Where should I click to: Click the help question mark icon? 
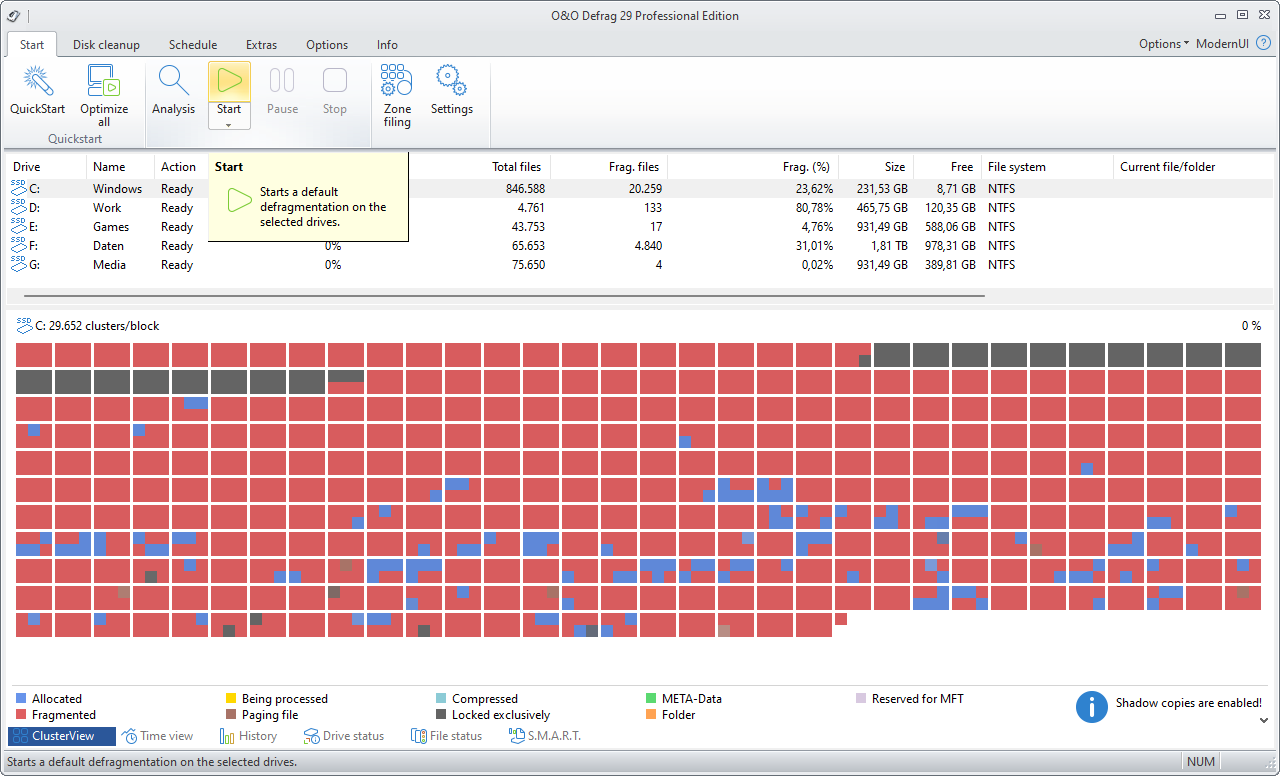[x=1263, y=44]
